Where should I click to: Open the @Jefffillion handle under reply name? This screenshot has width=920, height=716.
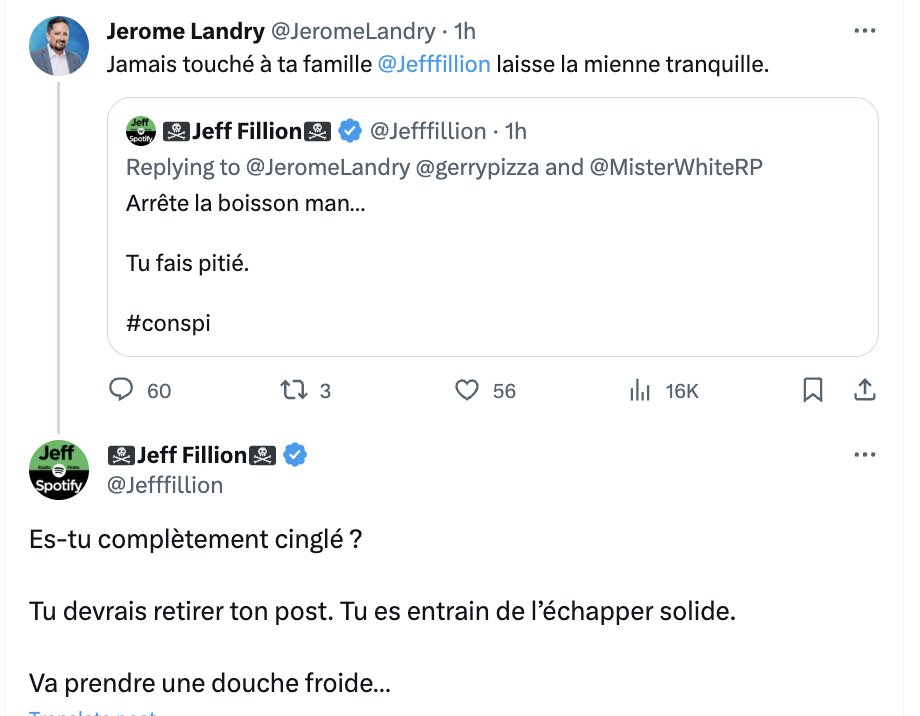[165, 485]
